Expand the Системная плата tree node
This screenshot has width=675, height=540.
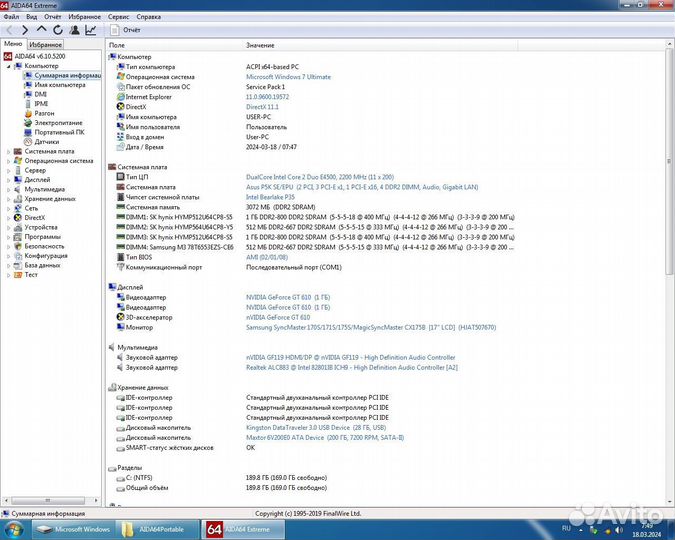[8, 152]
